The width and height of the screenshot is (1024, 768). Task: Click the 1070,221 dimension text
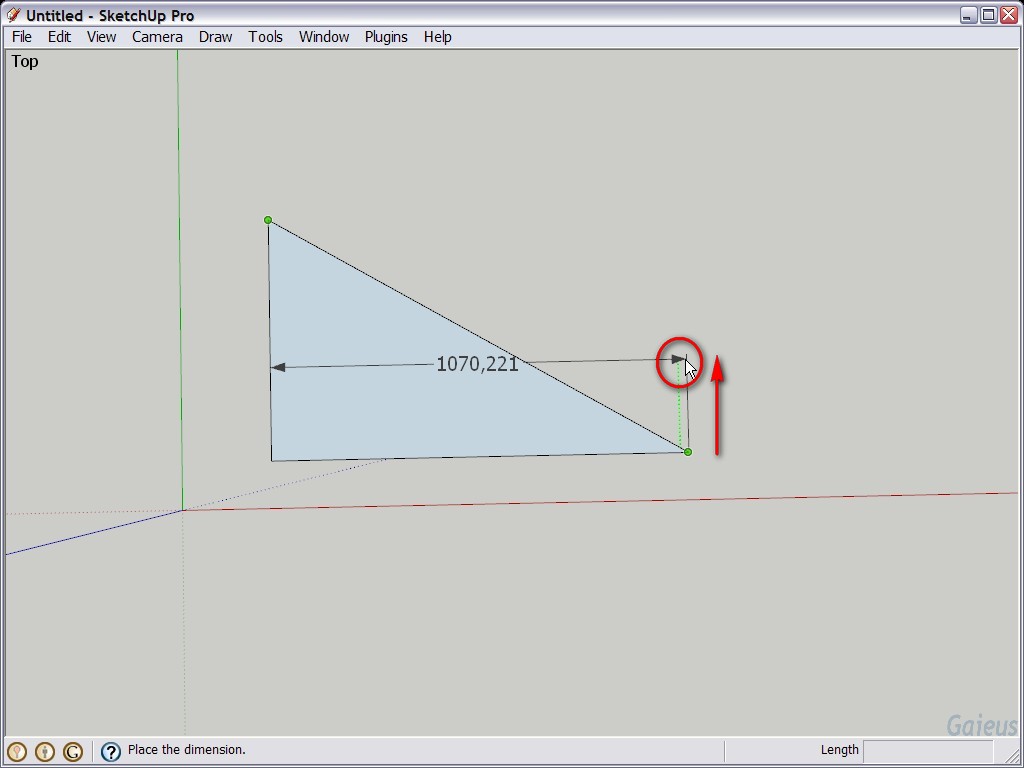[x=477, y=364]
